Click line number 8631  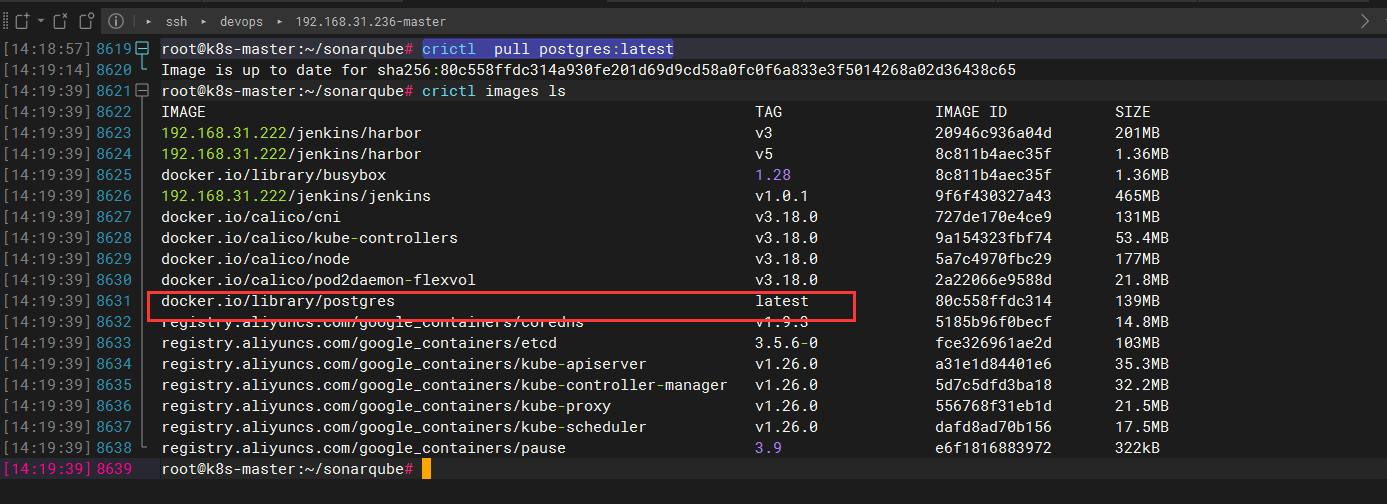pos(114,301)
